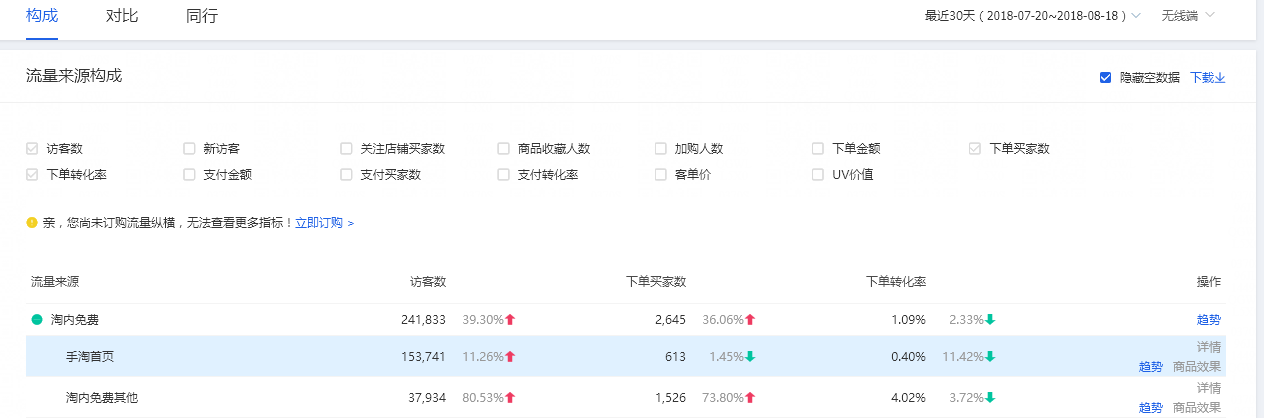Click red up arrow beside 39.30% visitors
The image size is (1264, 418).
(510, 320)
